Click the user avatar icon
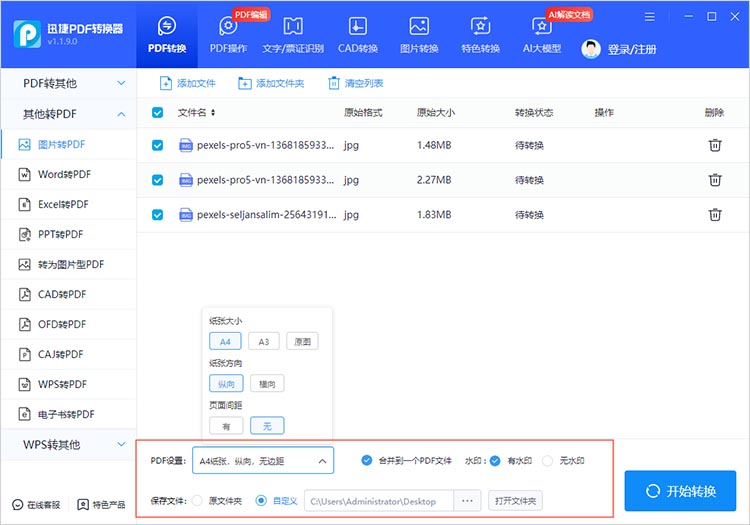750x525 pixels. pyautogui.click(x=591, y=49)
